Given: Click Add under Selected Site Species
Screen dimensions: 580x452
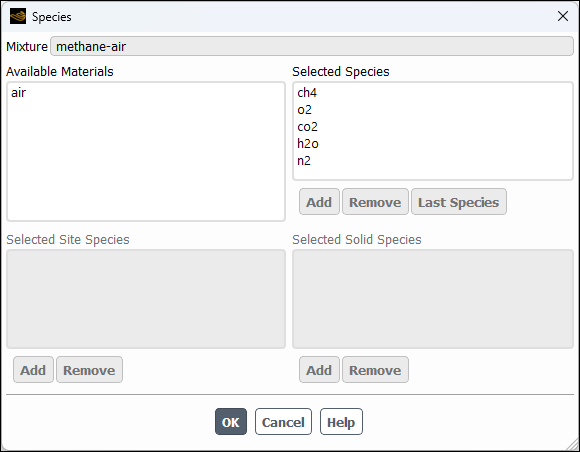Looking at the screenshot, I should 33,370.
